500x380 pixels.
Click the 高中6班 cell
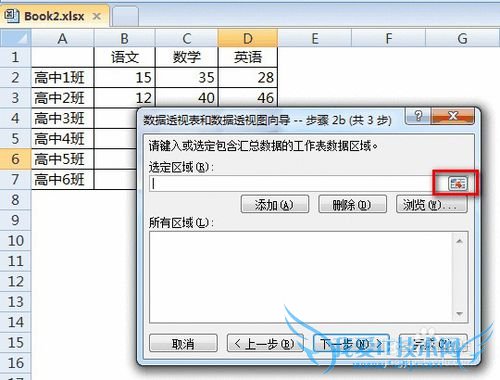[63, 179]
